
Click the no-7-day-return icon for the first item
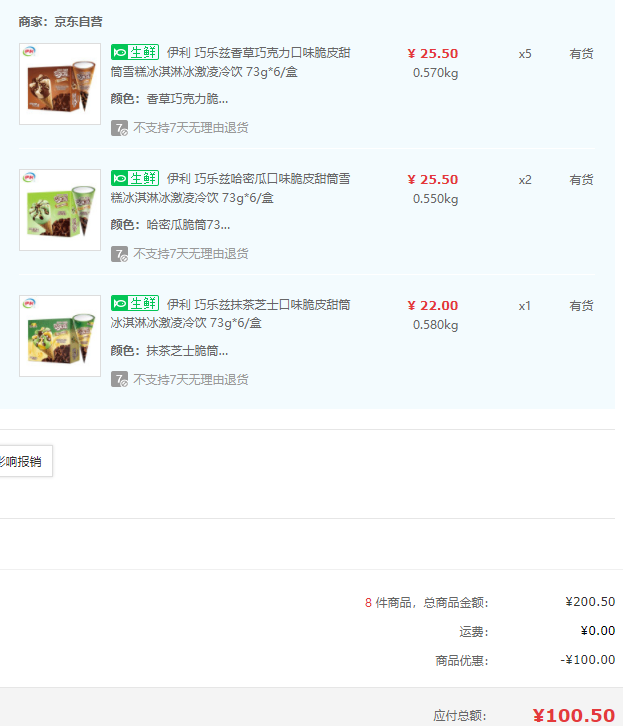[x=119, y=128]
